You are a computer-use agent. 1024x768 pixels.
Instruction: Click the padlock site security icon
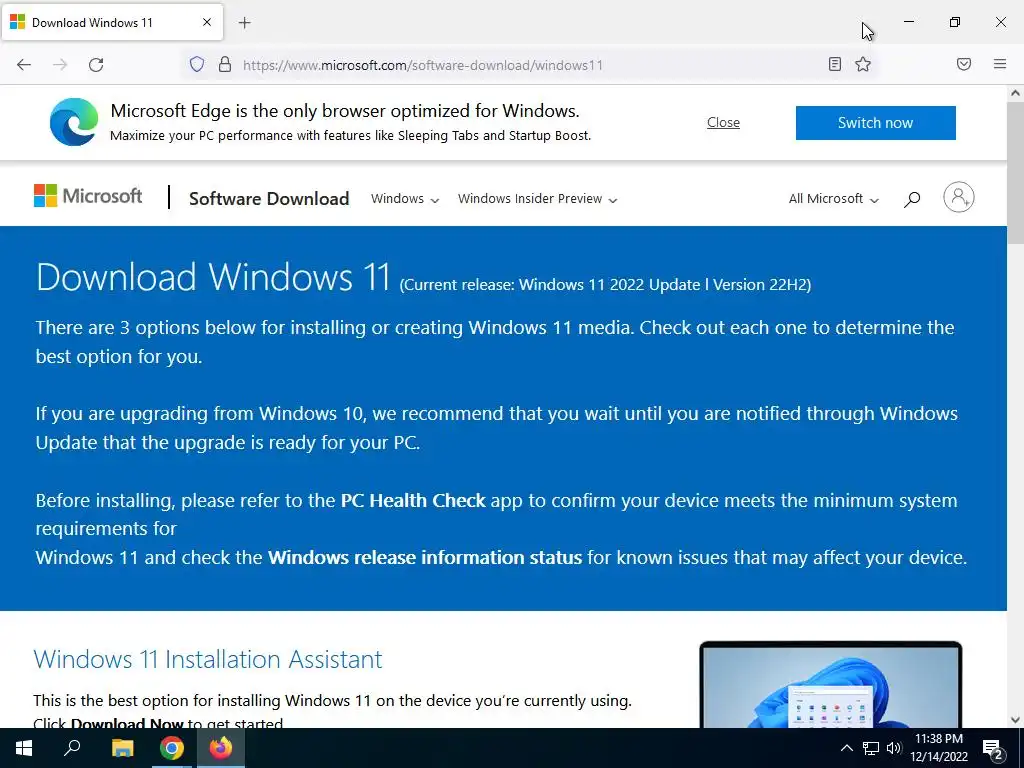[x=225, y=64]
